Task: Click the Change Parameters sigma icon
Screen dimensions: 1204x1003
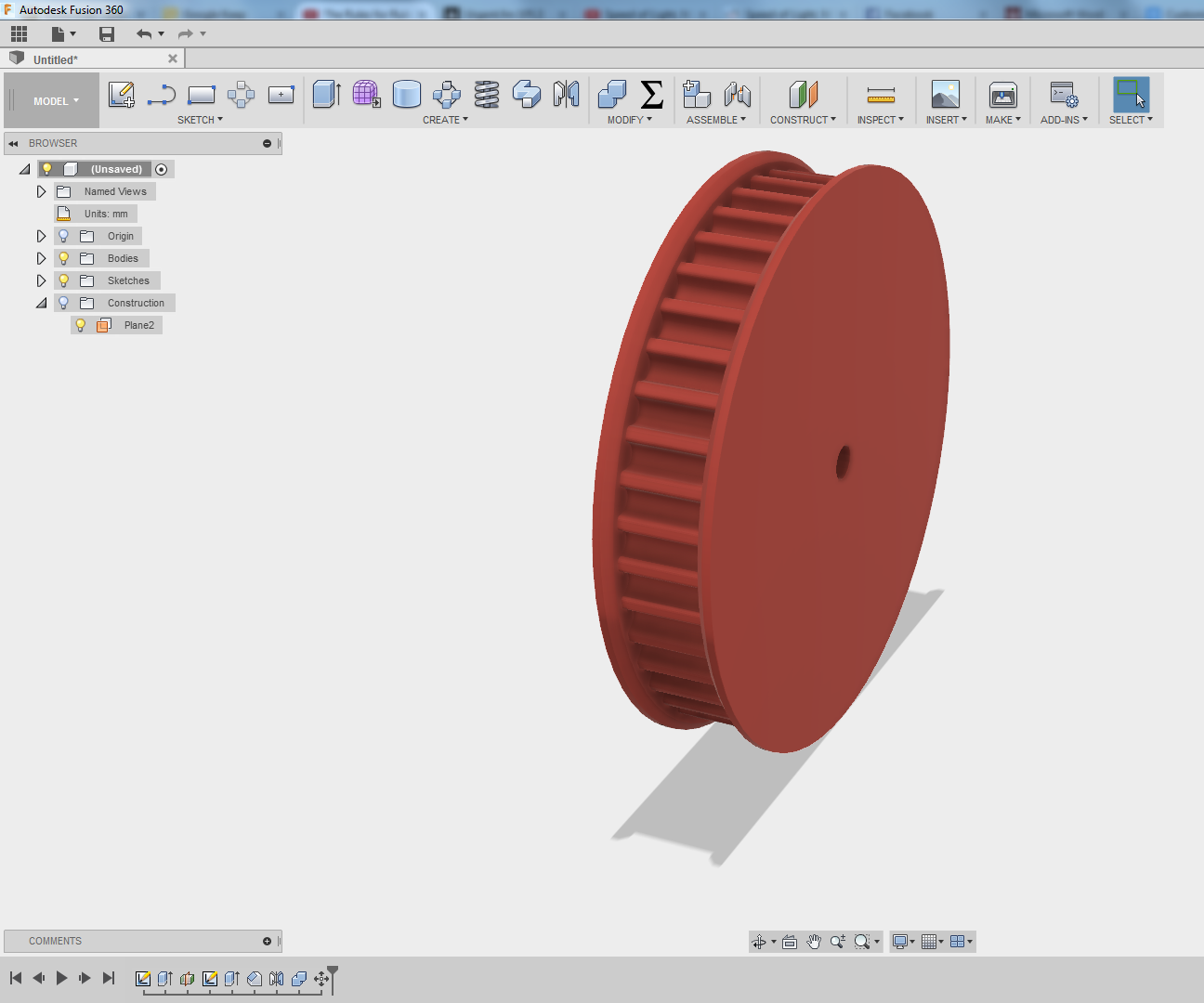Action: pyautogui.click(x=653, y=95)
